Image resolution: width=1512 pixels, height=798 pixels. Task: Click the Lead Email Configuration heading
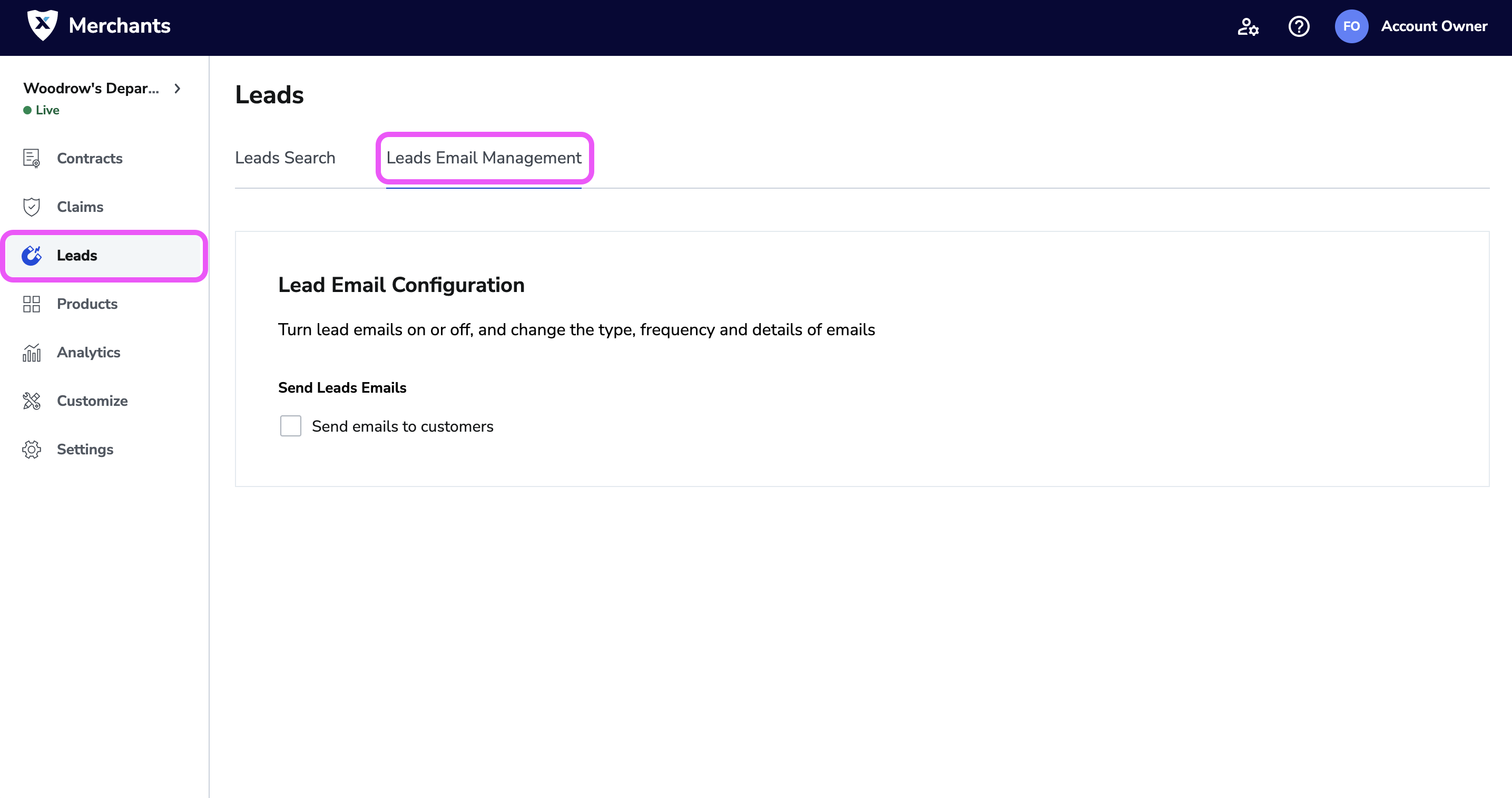point(401,285)
